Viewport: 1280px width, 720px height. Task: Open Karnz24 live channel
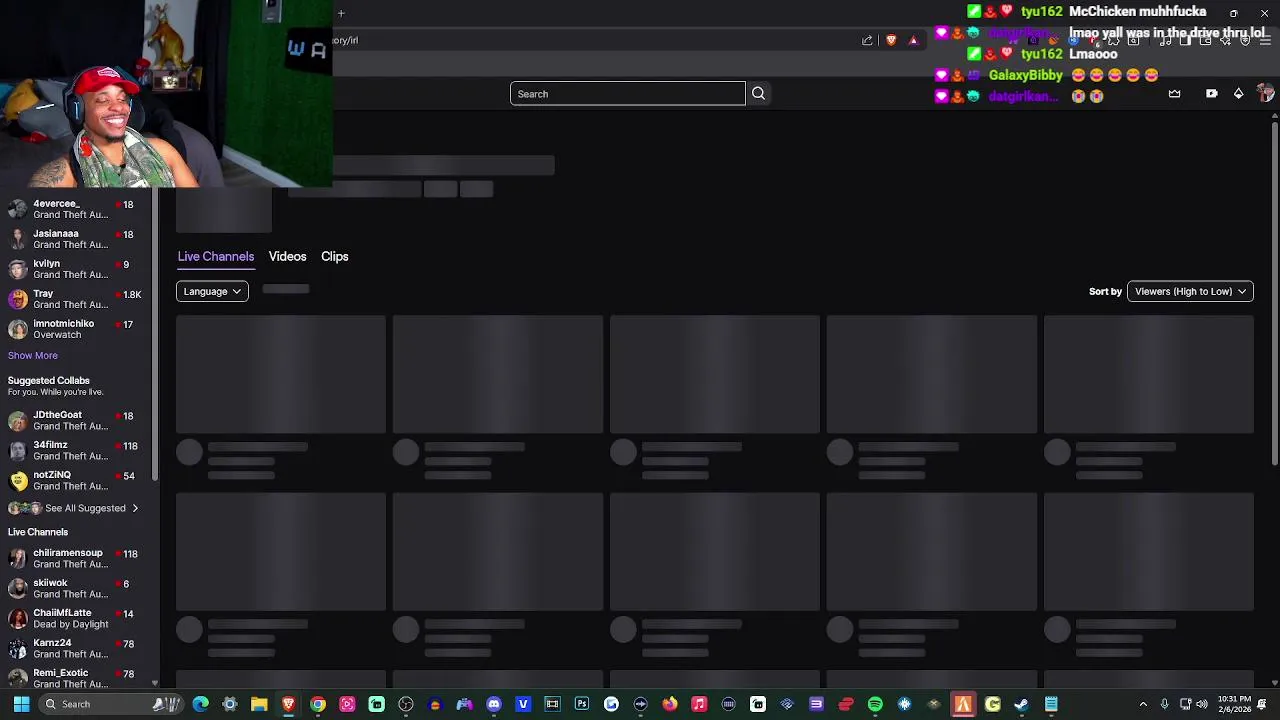tap(76, 648)
